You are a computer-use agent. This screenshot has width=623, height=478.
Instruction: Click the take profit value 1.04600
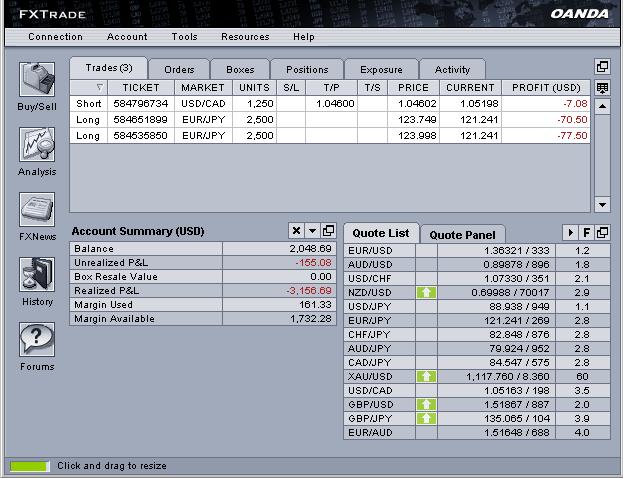[335, 104]
